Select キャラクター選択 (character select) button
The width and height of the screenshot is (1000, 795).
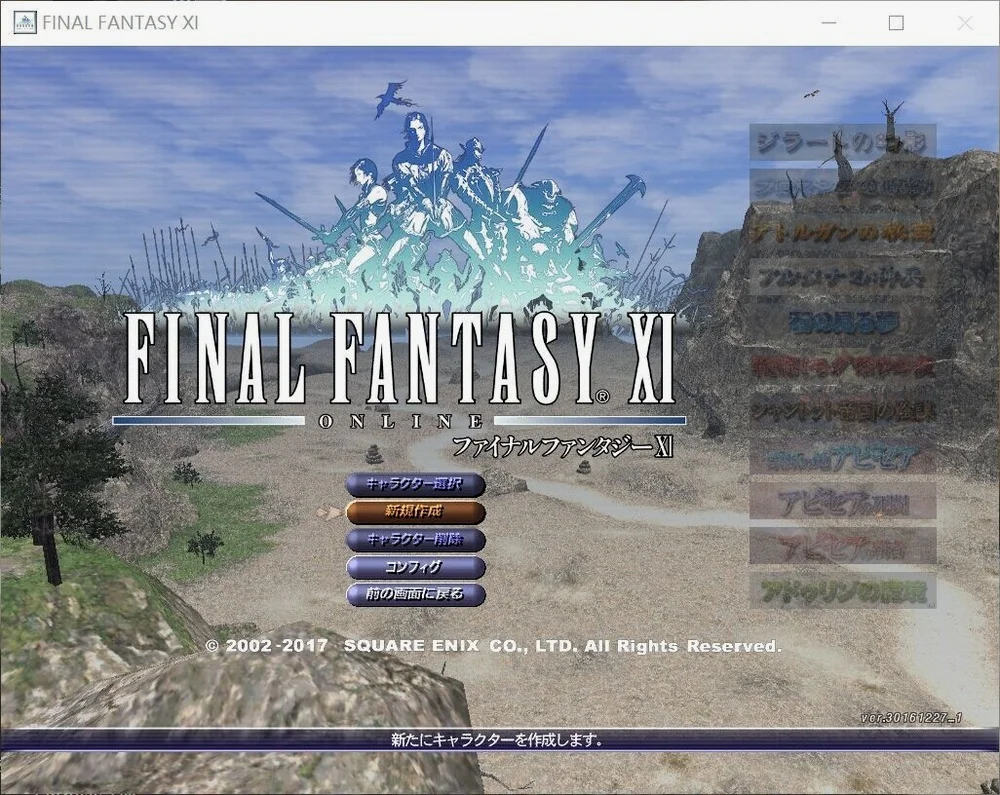coord(415,485)
